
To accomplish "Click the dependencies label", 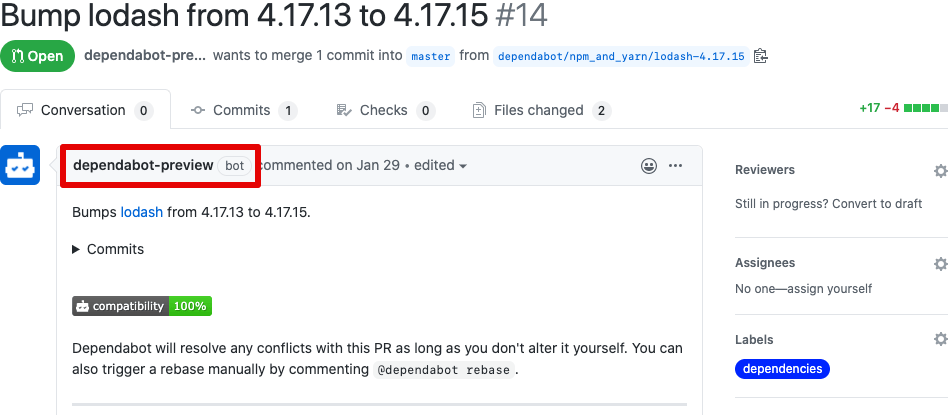I will point(782,369).
